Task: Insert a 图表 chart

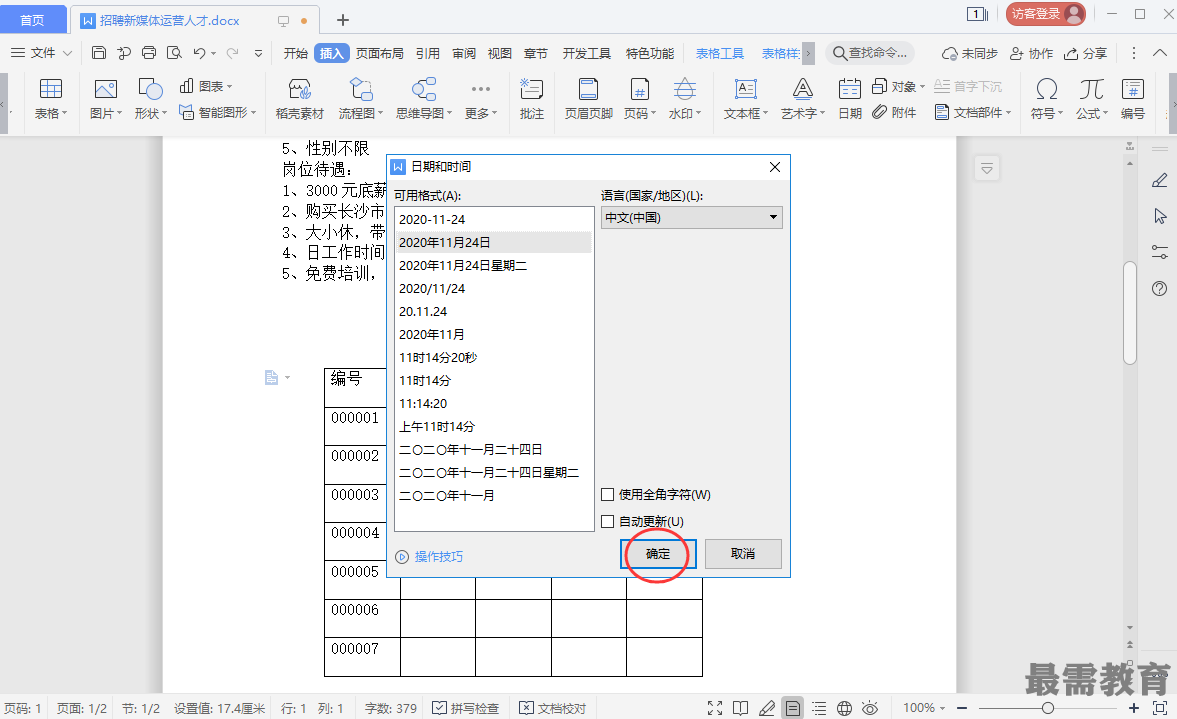Action: (x=205, y=86)
